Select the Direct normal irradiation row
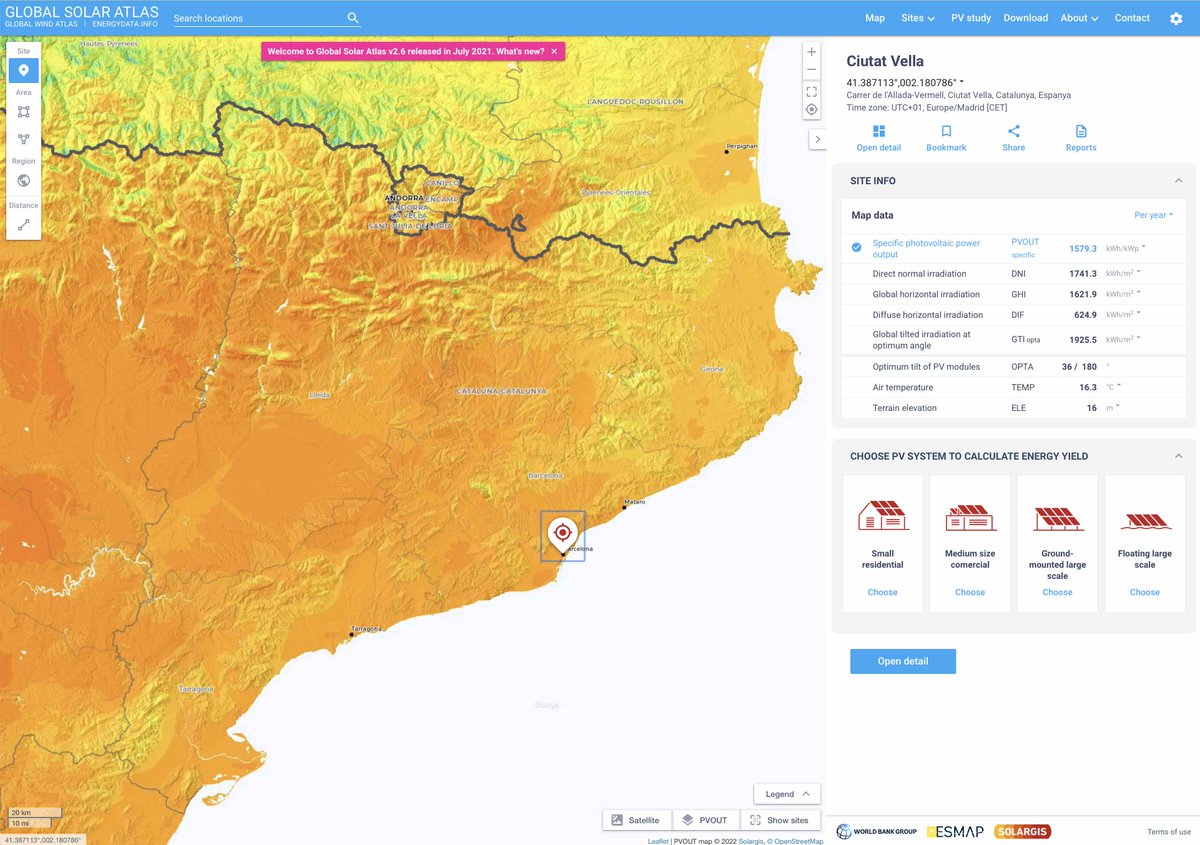 (1014, 273)
